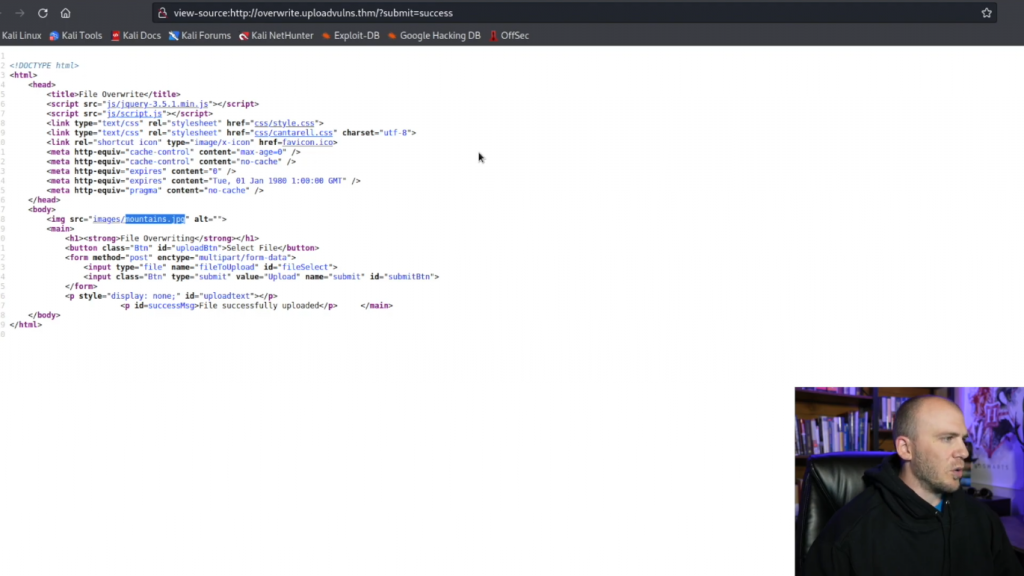Open the OffSec bookmark
The width and height of the screenshot is (1024, 576).
click(509, 36)
